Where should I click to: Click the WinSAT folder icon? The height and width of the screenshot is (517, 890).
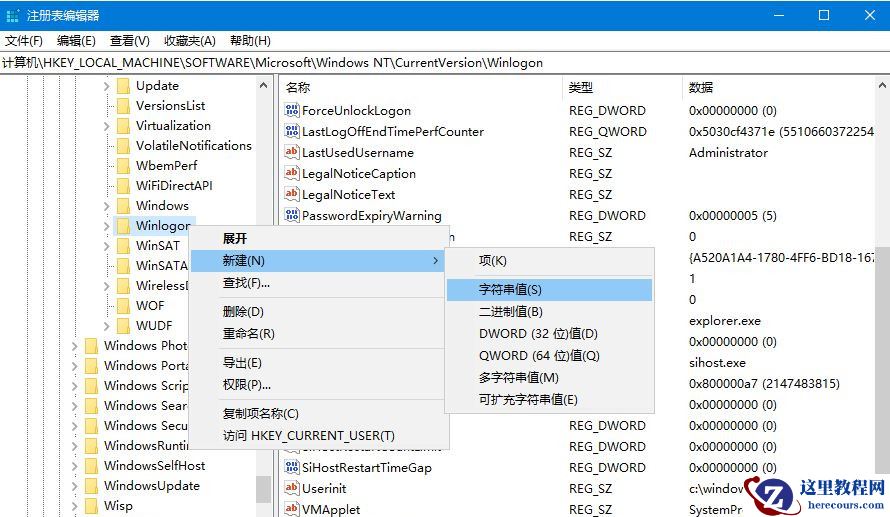click(x=123, y=246)
